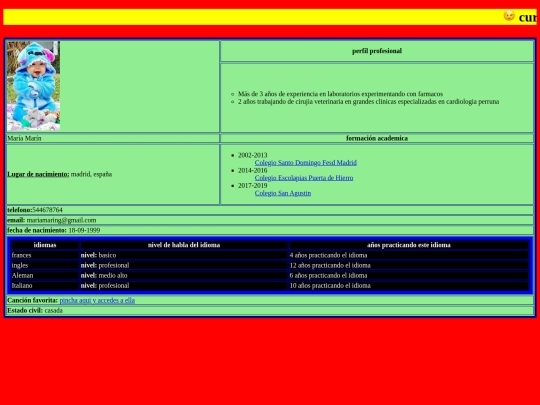Click the '2002-2013' list entry
Viewport: 540px width, 405px height.
pyautogui.click(x=252, y=155)
